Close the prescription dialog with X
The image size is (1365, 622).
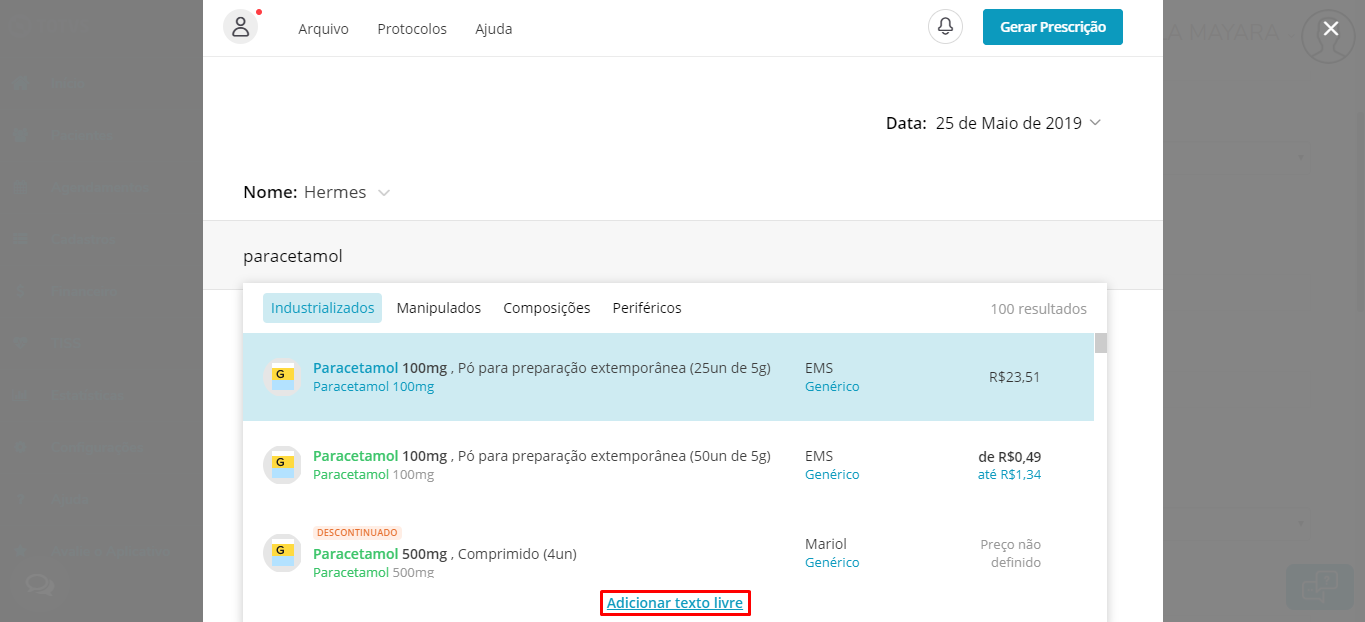[1330, 29]
